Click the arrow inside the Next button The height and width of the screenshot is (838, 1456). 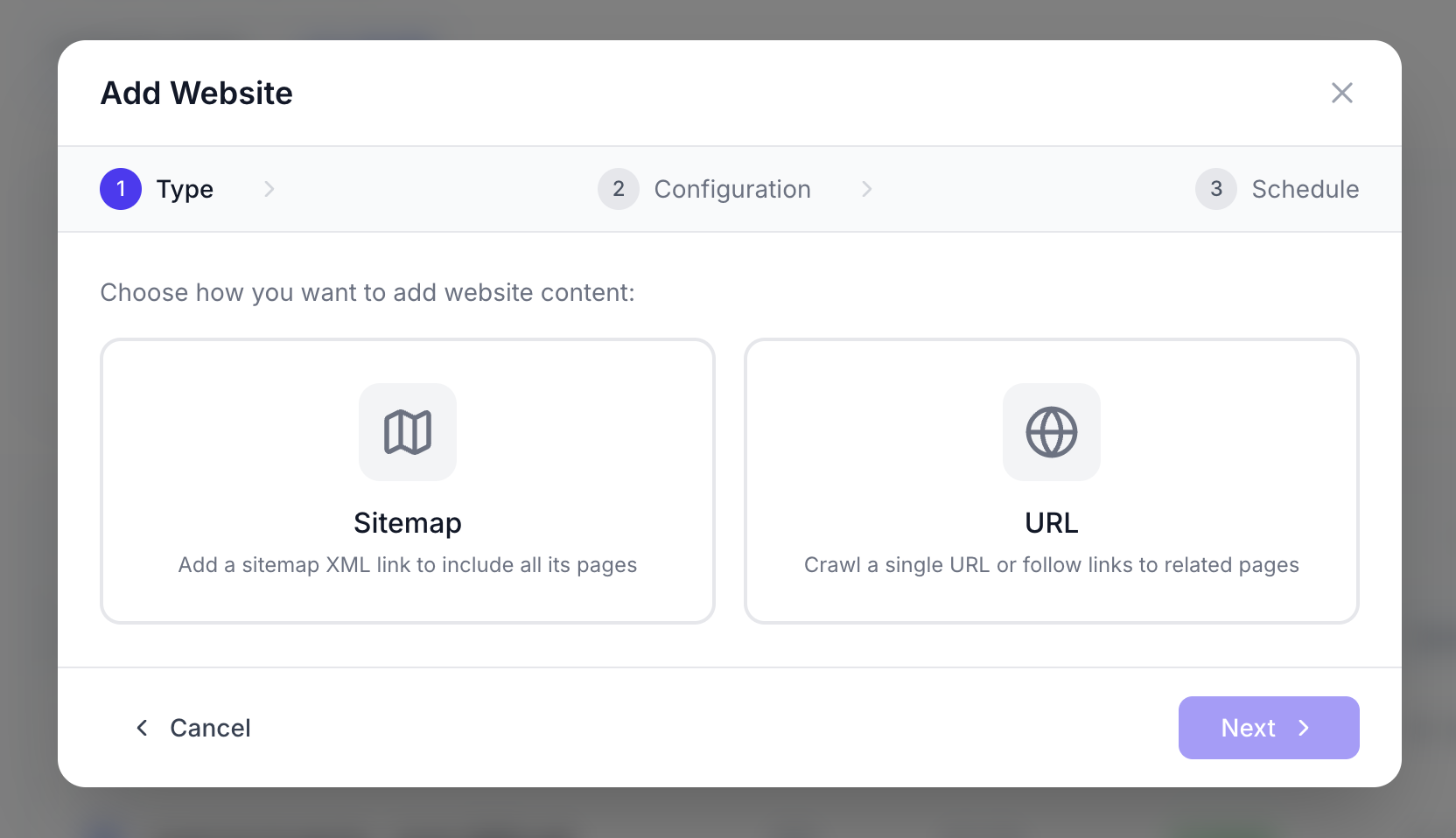point(1304,728)
